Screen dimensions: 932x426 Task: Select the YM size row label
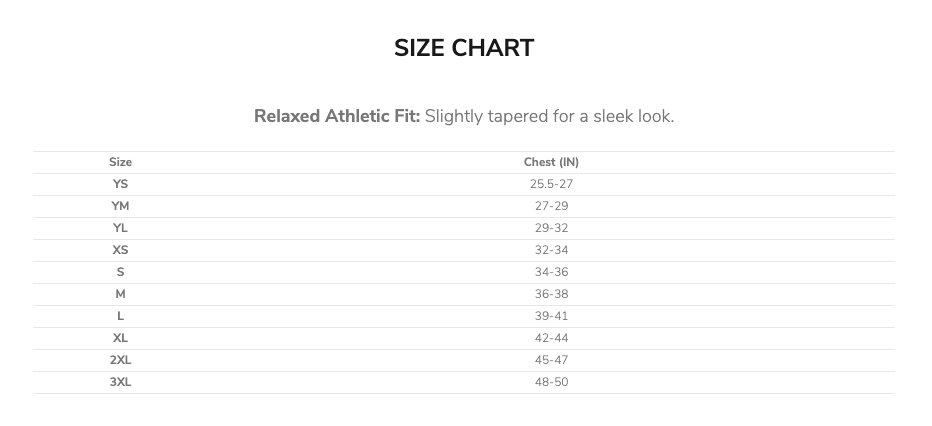(x=120, y=206)
